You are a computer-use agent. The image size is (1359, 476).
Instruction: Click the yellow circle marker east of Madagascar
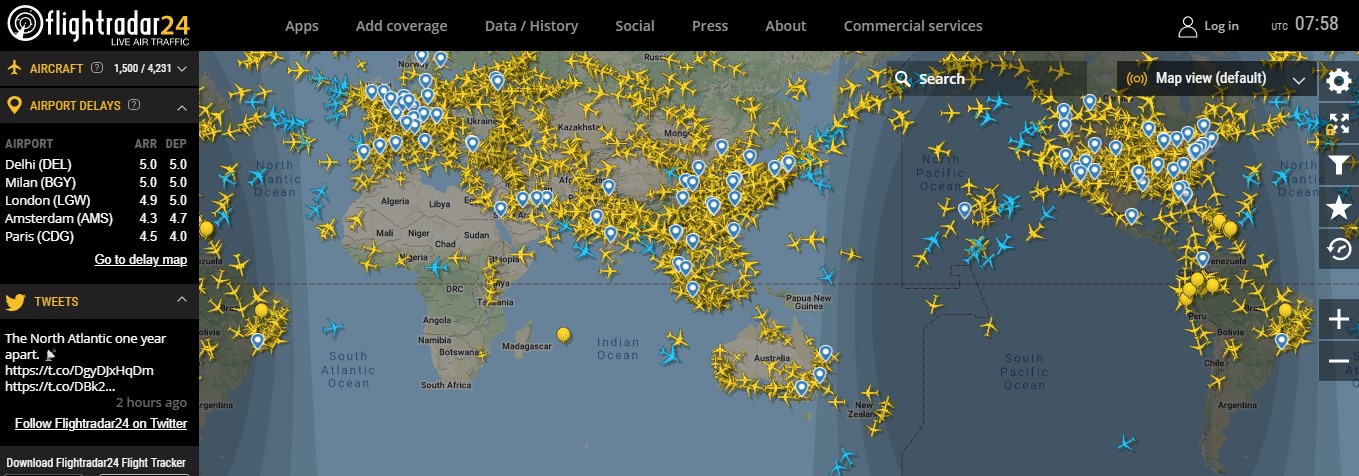tap(564, 334)
